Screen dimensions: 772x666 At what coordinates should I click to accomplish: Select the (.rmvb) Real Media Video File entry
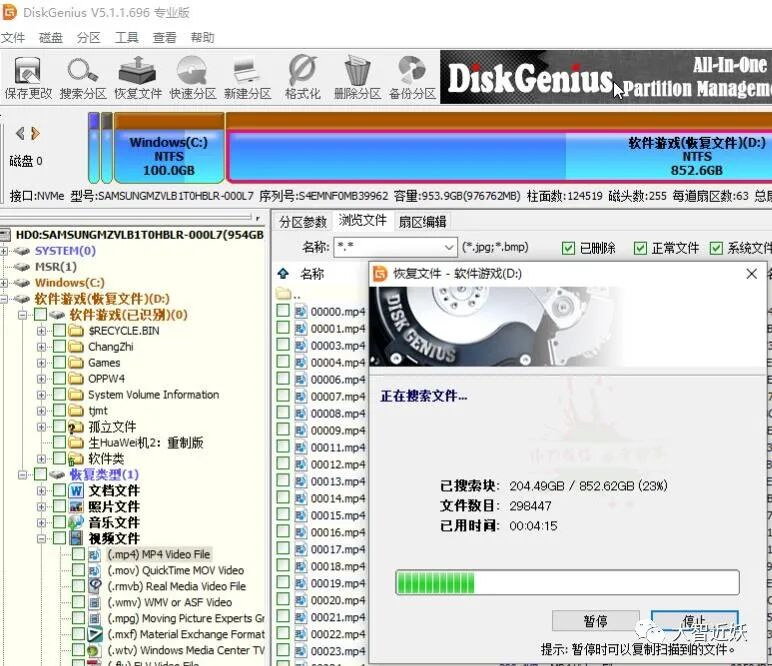pos(177,586)
